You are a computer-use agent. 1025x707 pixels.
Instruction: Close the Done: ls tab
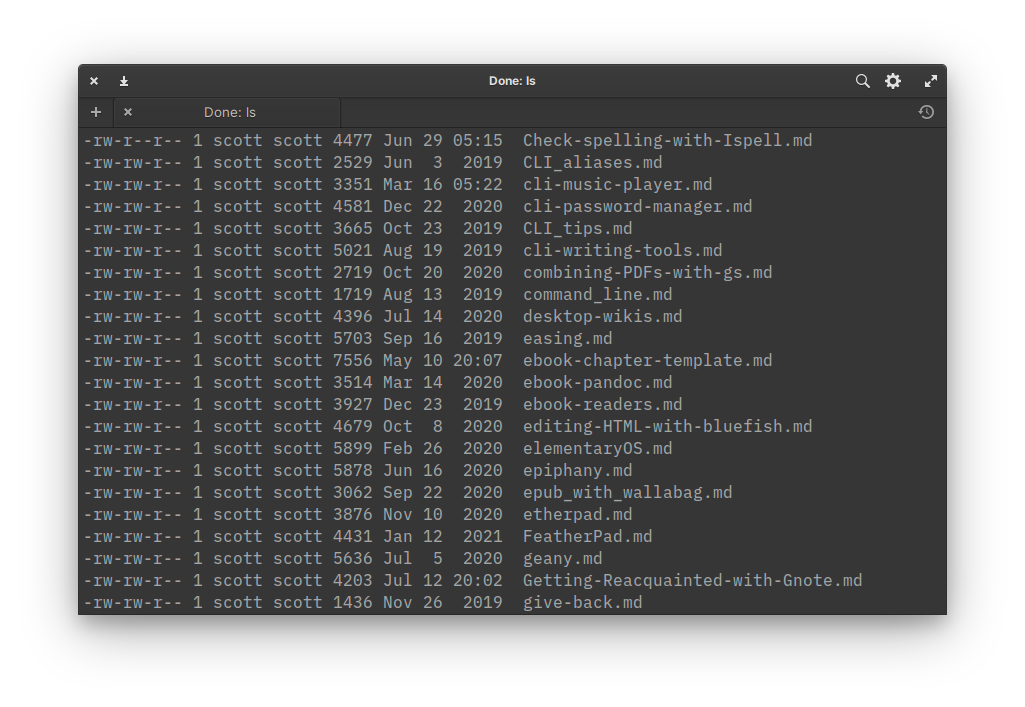pos(127,112)
